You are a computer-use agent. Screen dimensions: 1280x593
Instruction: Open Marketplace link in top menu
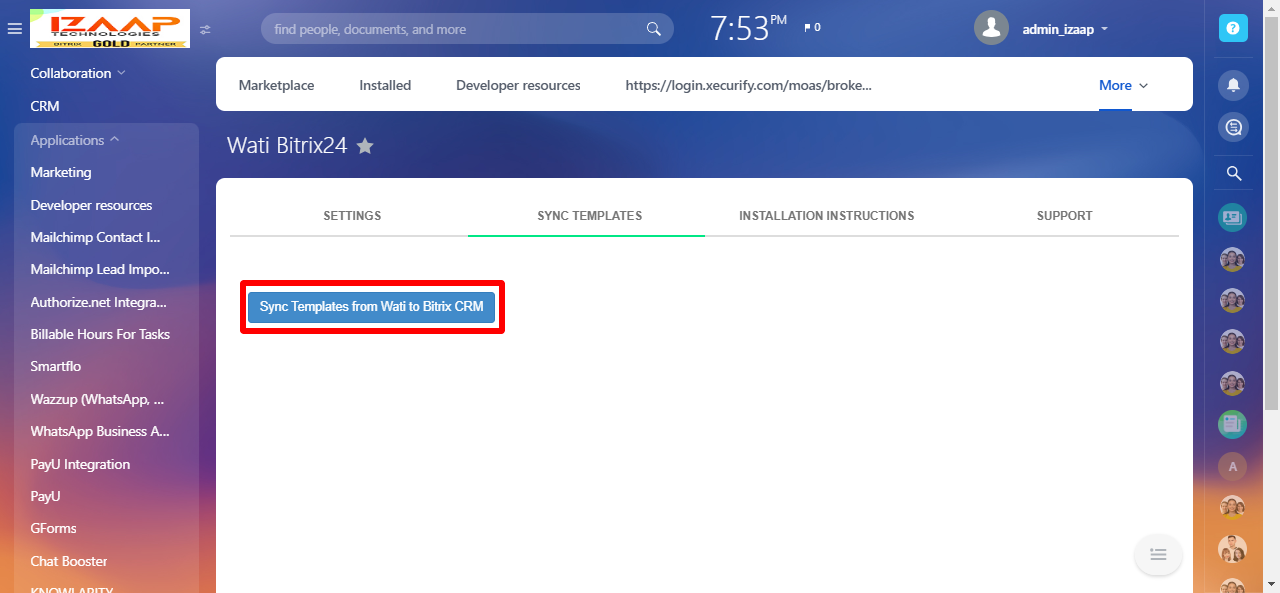(276, 85)
